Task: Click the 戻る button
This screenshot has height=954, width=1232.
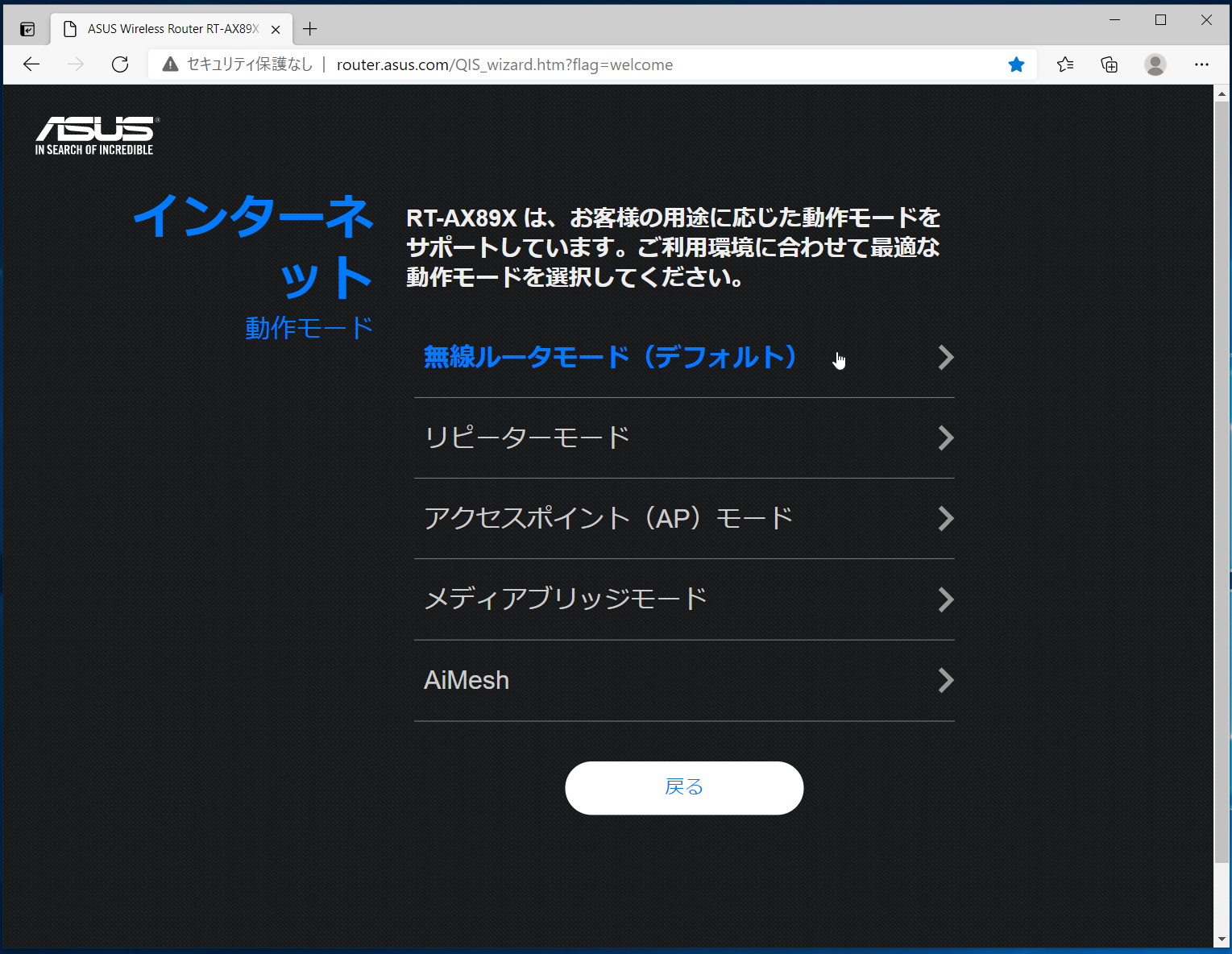Action: coord(684,788)
